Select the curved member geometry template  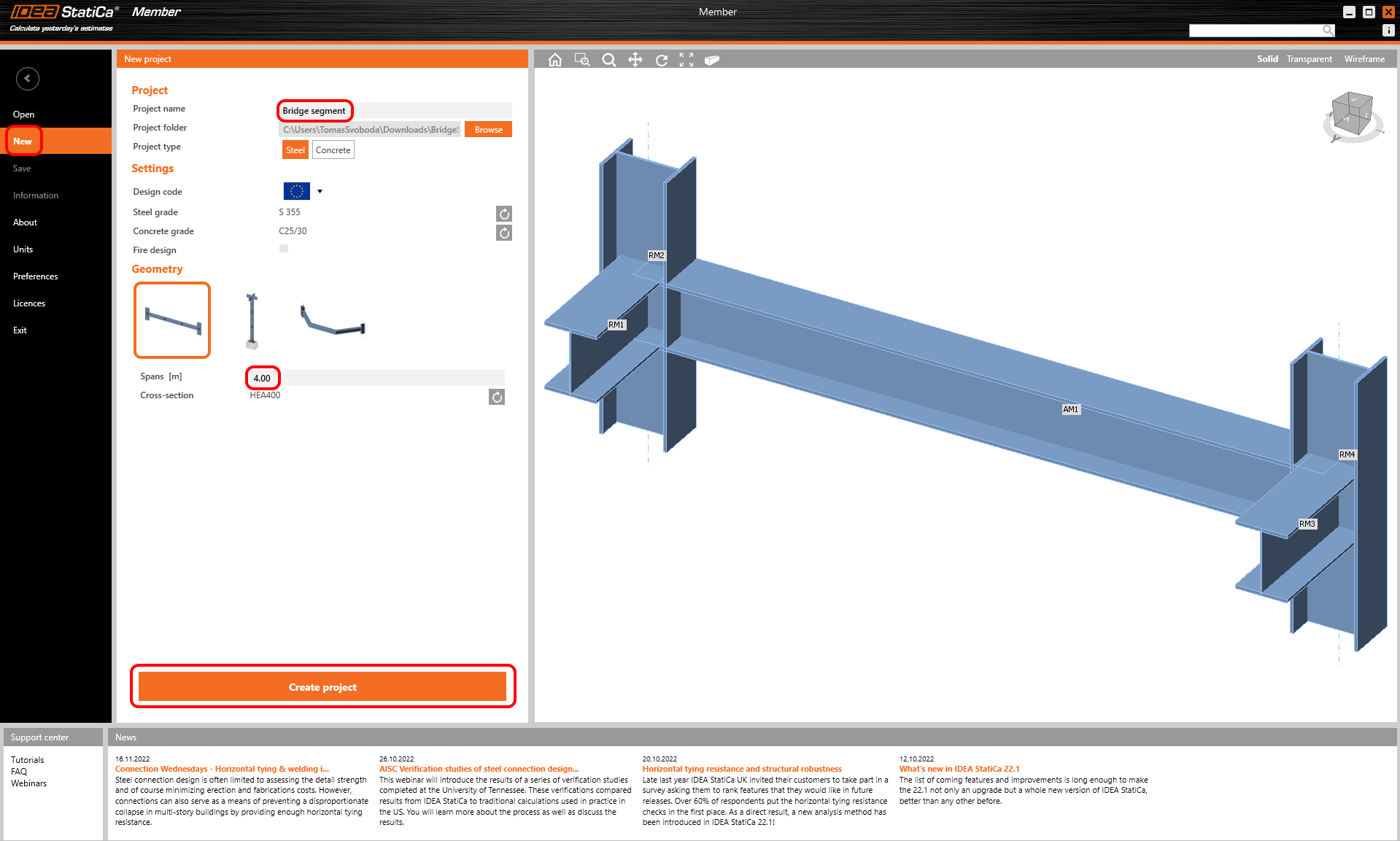[331, 320]
